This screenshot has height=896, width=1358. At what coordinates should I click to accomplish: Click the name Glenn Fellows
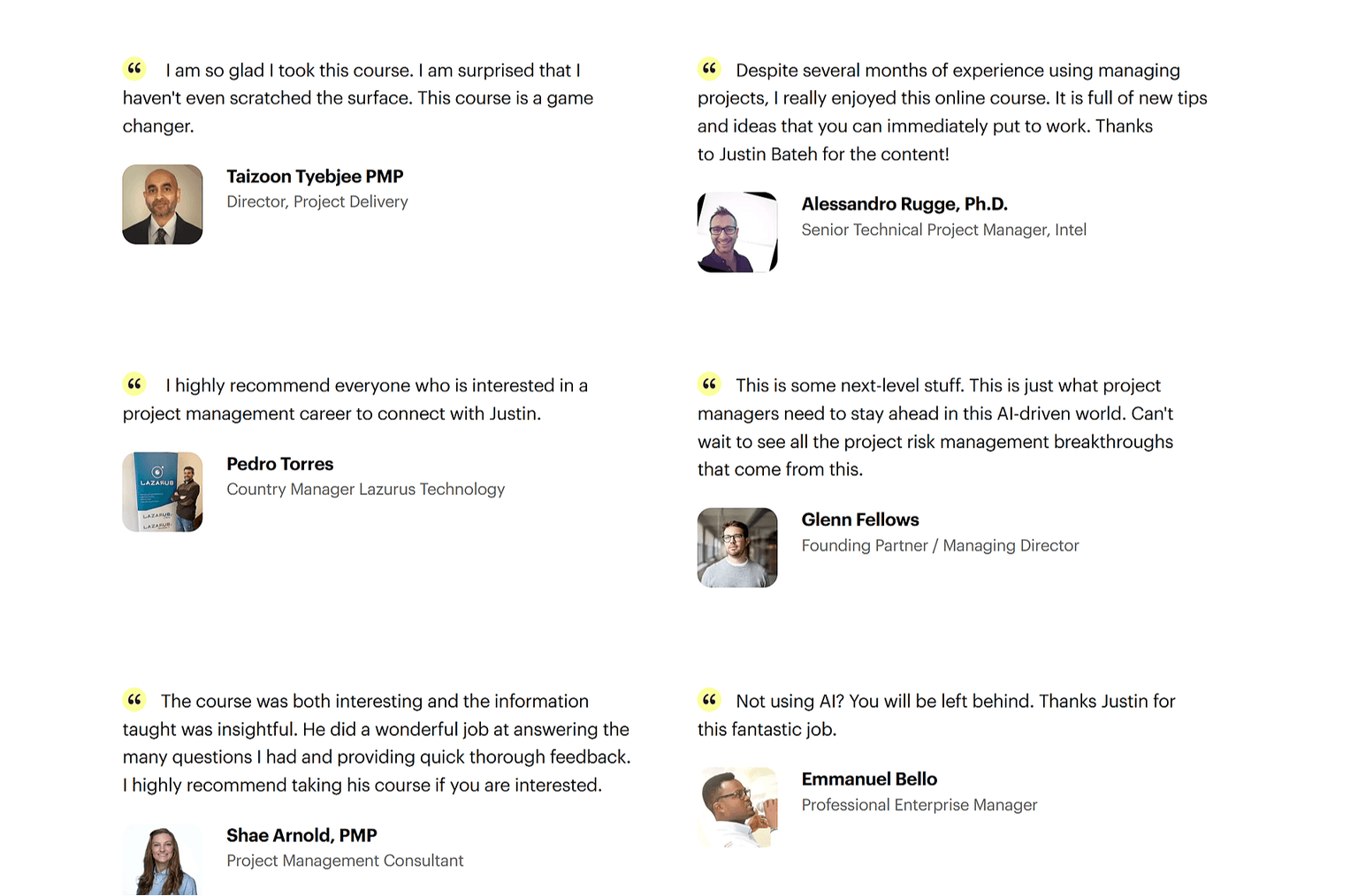pyautogui.click(x=860, y=520)
